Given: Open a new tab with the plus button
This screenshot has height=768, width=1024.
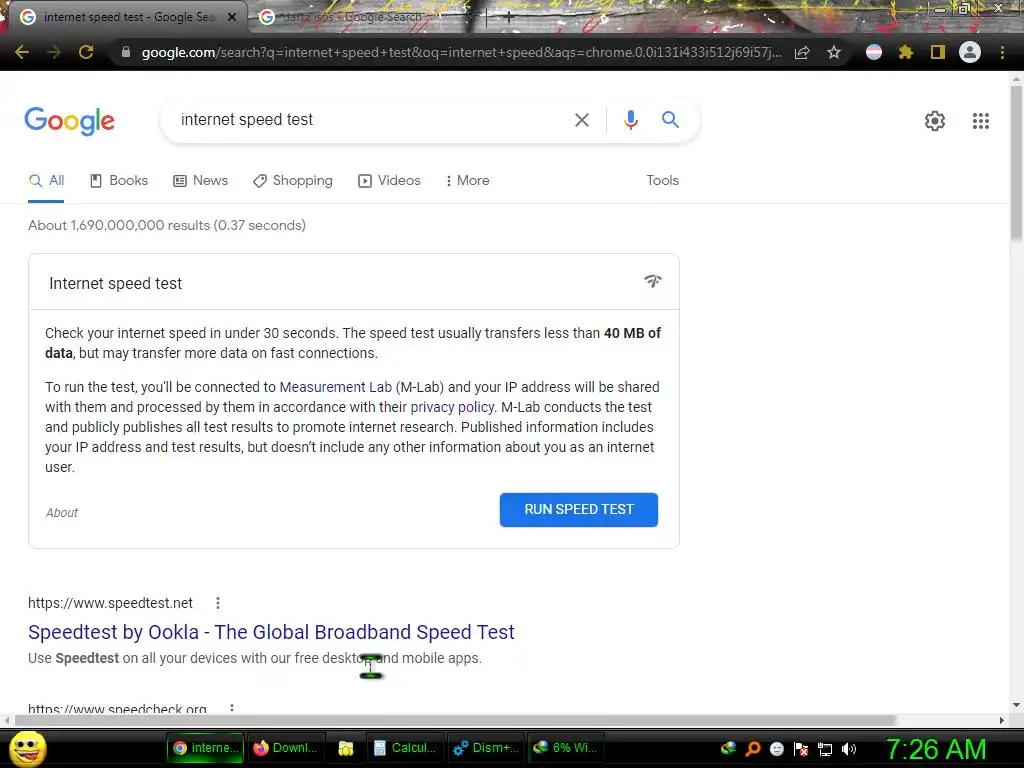Looking at the screenshot, I should 509,18.
